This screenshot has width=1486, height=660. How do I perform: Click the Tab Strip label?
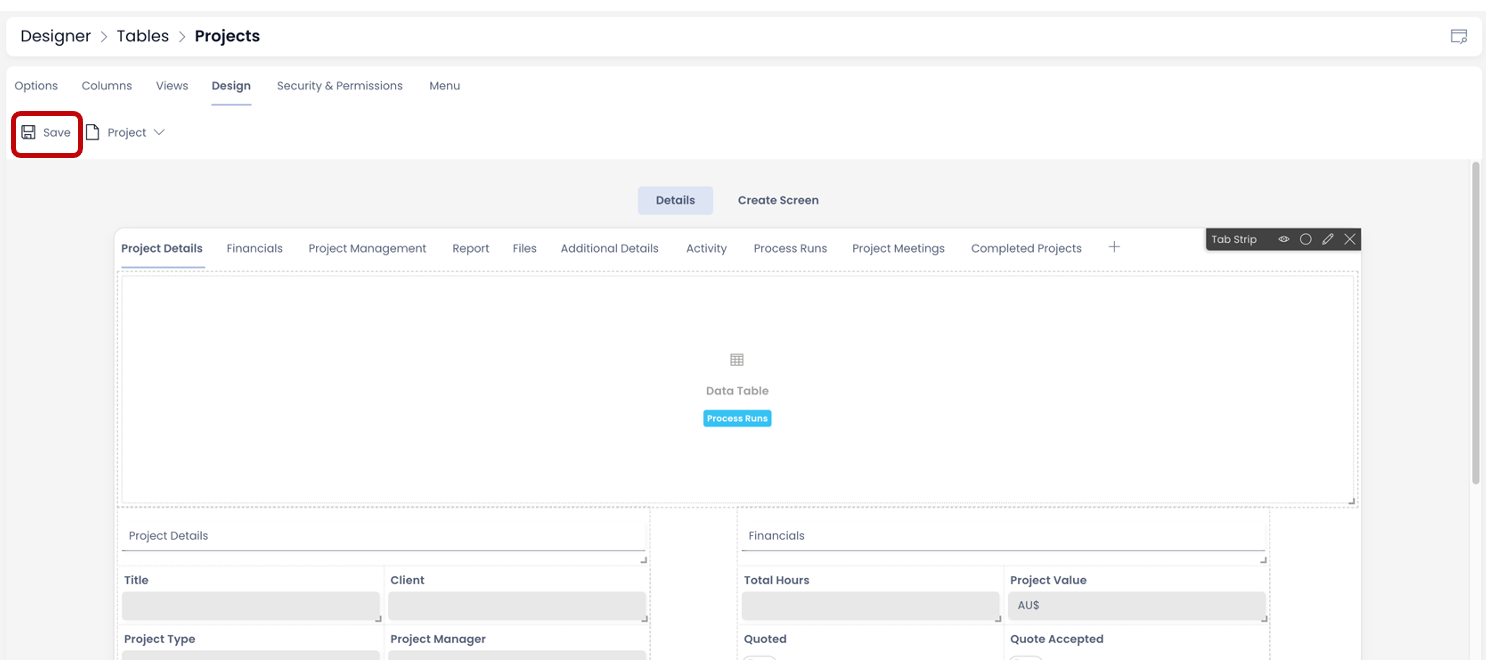point(1234,240)
